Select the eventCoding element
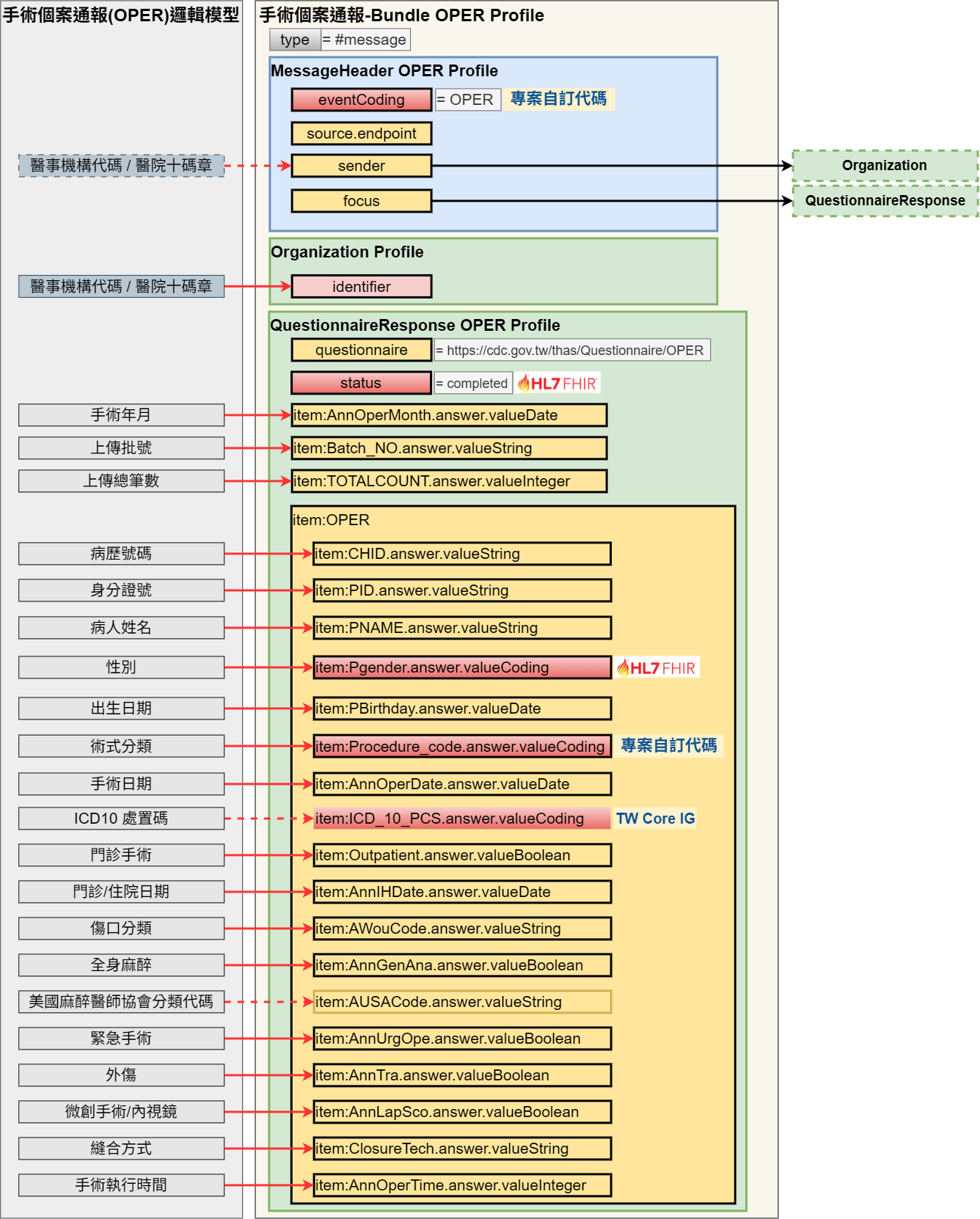 [362, 100]
